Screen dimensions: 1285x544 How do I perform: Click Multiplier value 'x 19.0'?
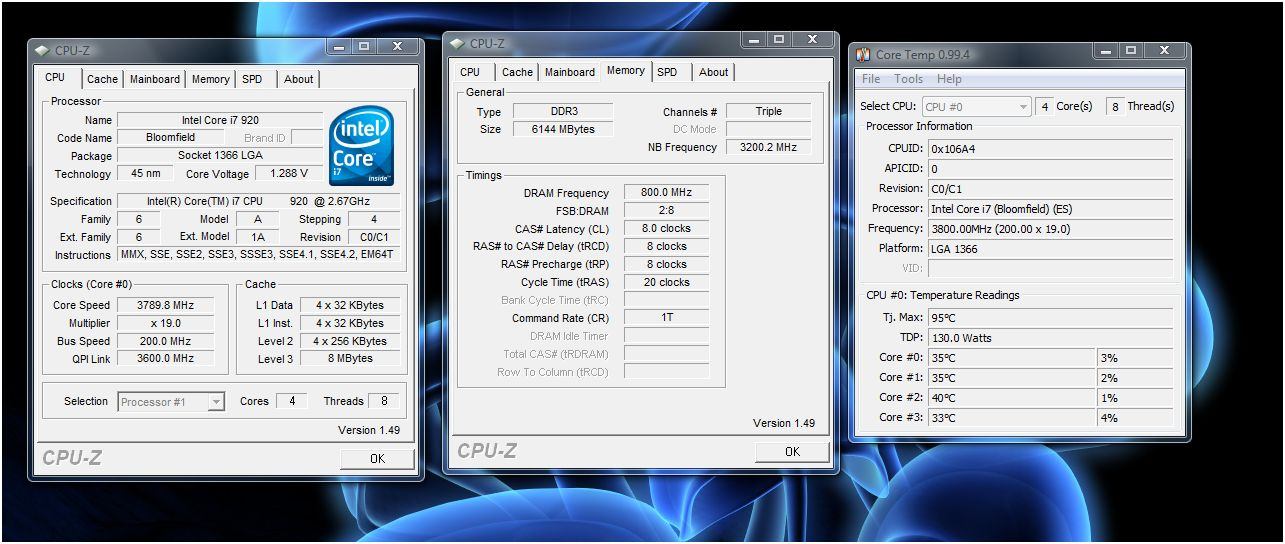[x=165, y=323]
